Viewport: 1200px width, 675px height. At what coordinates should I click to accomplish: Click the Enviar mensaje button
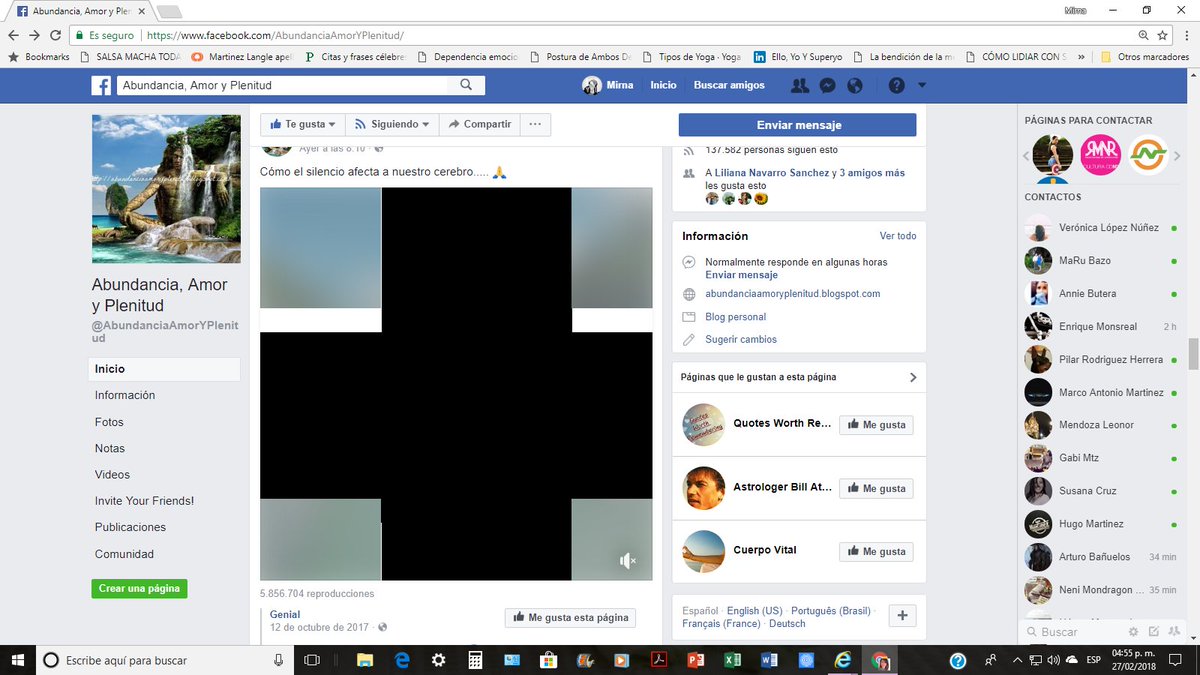(x=797, y=125)
